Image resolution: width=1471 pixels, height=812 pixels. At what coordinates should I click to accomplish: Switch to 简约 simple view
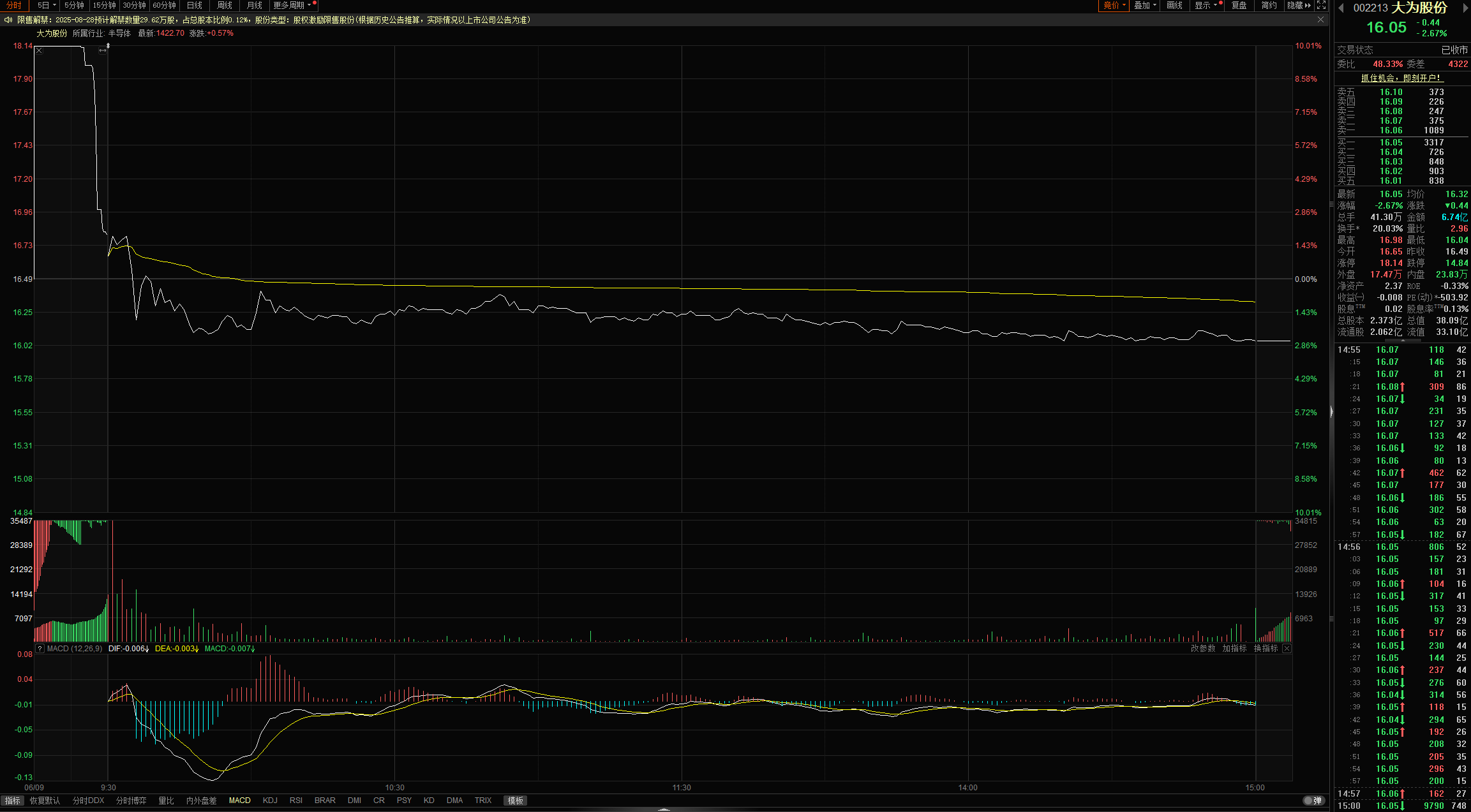(x=1269, y=5)
